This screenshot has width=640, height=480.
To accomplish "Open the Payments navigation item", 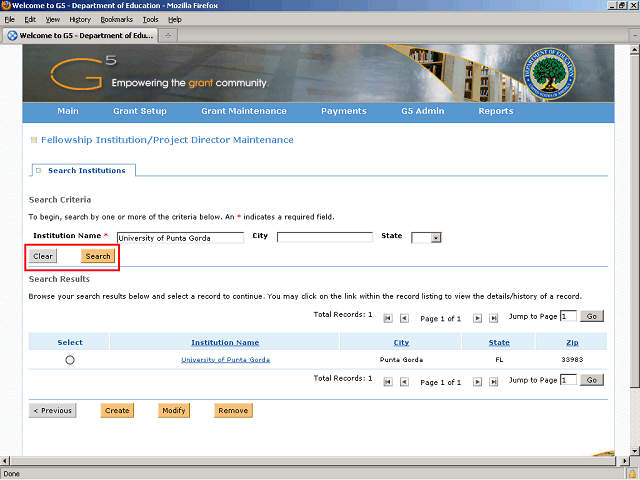I will (344, 111).
